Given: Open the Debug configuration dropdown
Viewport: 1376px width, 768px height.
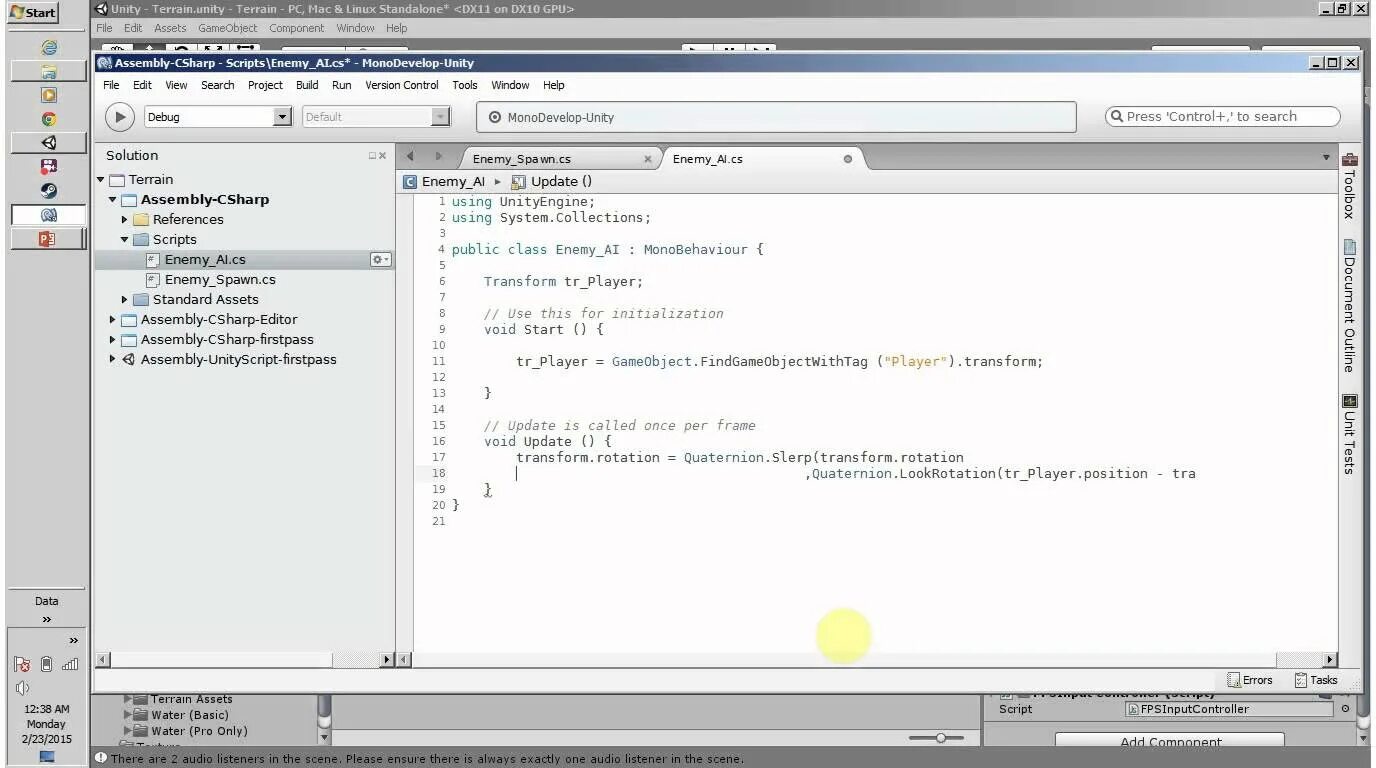Looking at the screenshot, I should point(218,117).
